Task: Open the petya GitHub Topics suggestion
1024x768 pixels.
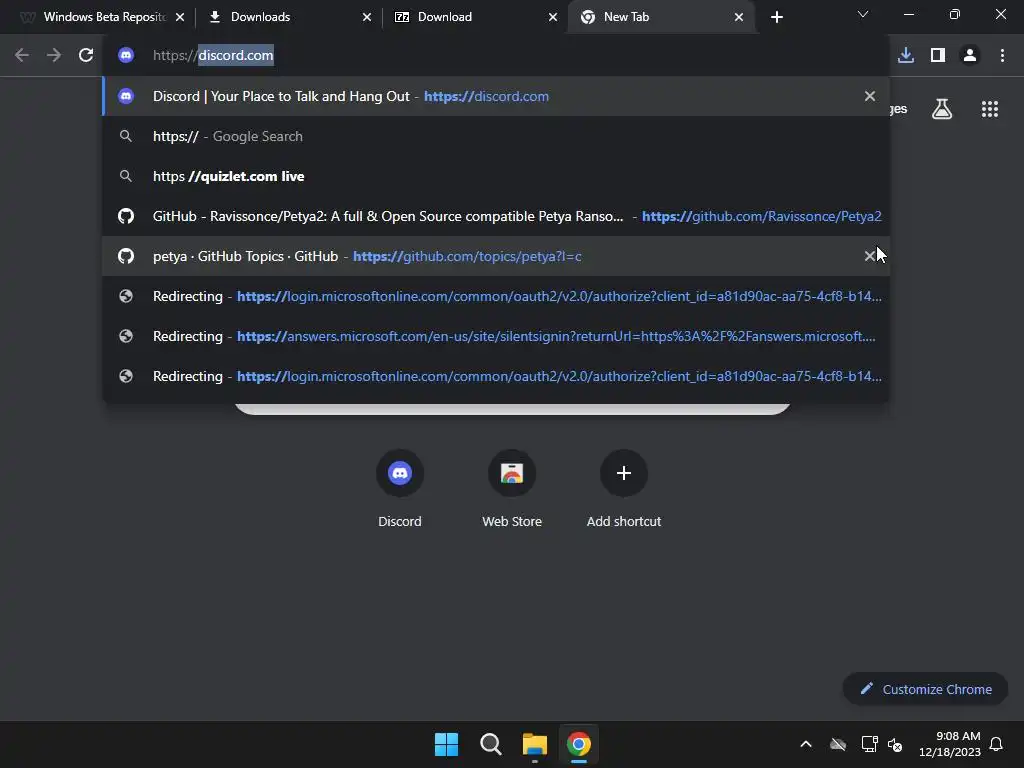Action: coord(496,256)
